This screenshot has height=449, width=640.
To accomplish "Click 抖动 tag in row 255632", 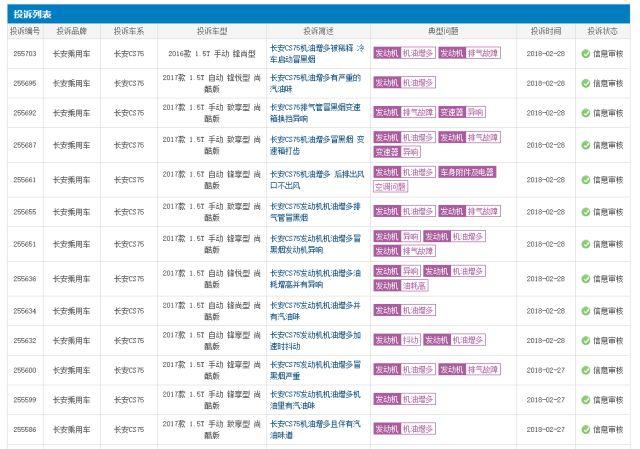I will [x=411, y=340].
